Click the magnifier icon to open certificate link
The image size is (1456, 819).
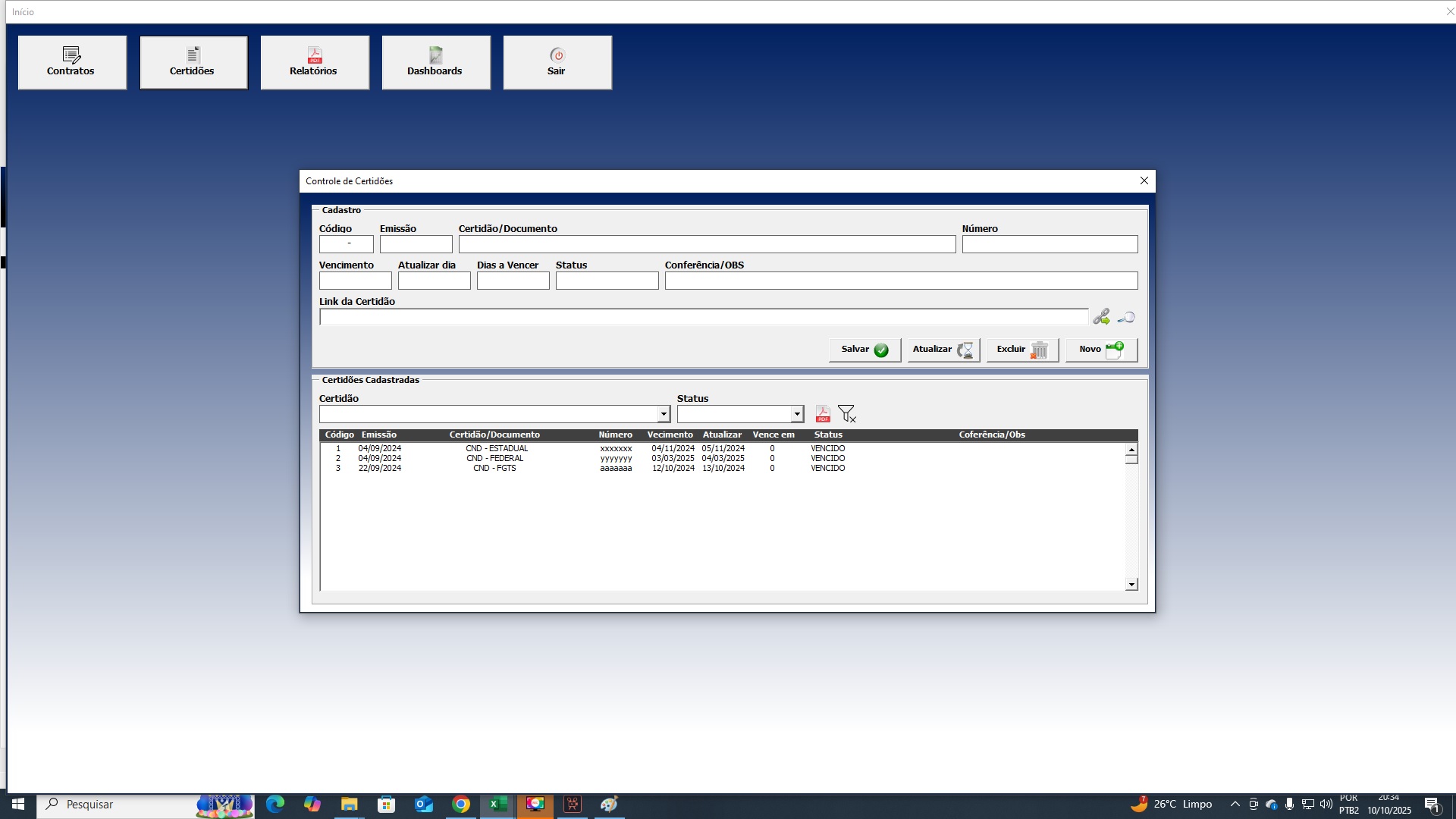(x=1126, y=317)
